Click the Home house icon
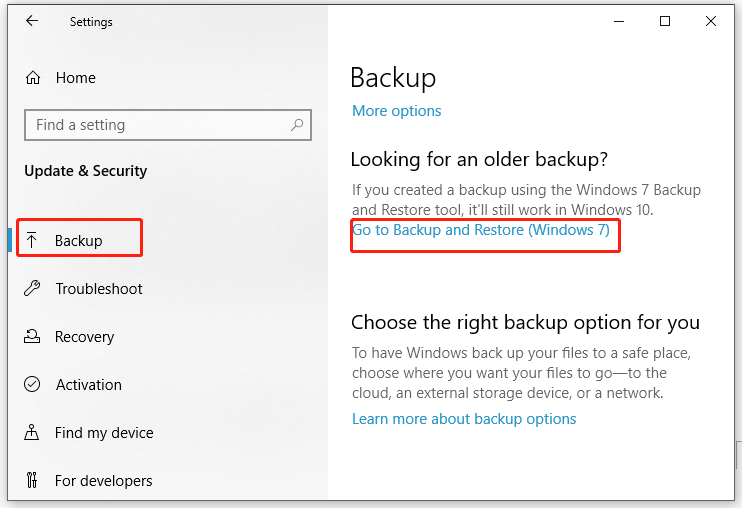This screenshot has height=508, width=742. pyautogui.click(x=33, y=77)
